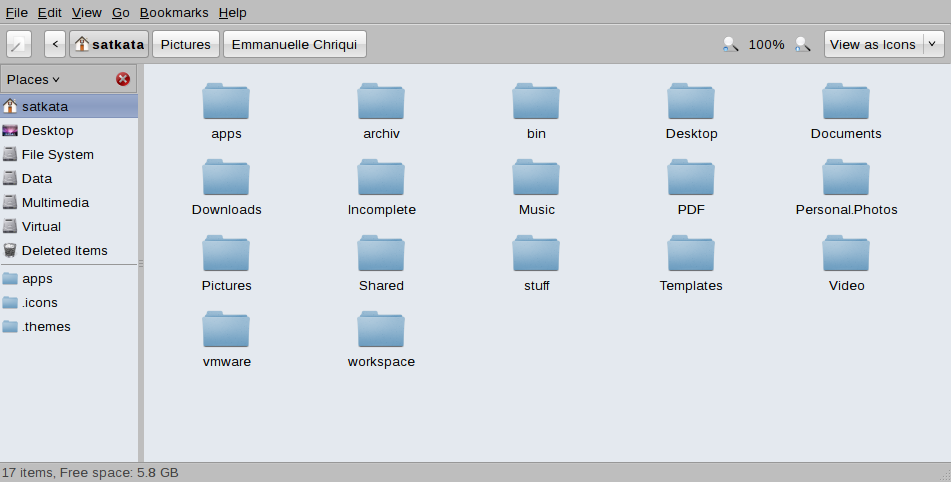Open Virtual drive in sidebar
This screenshot has height=482, width=951.
(x=69, y=226)
